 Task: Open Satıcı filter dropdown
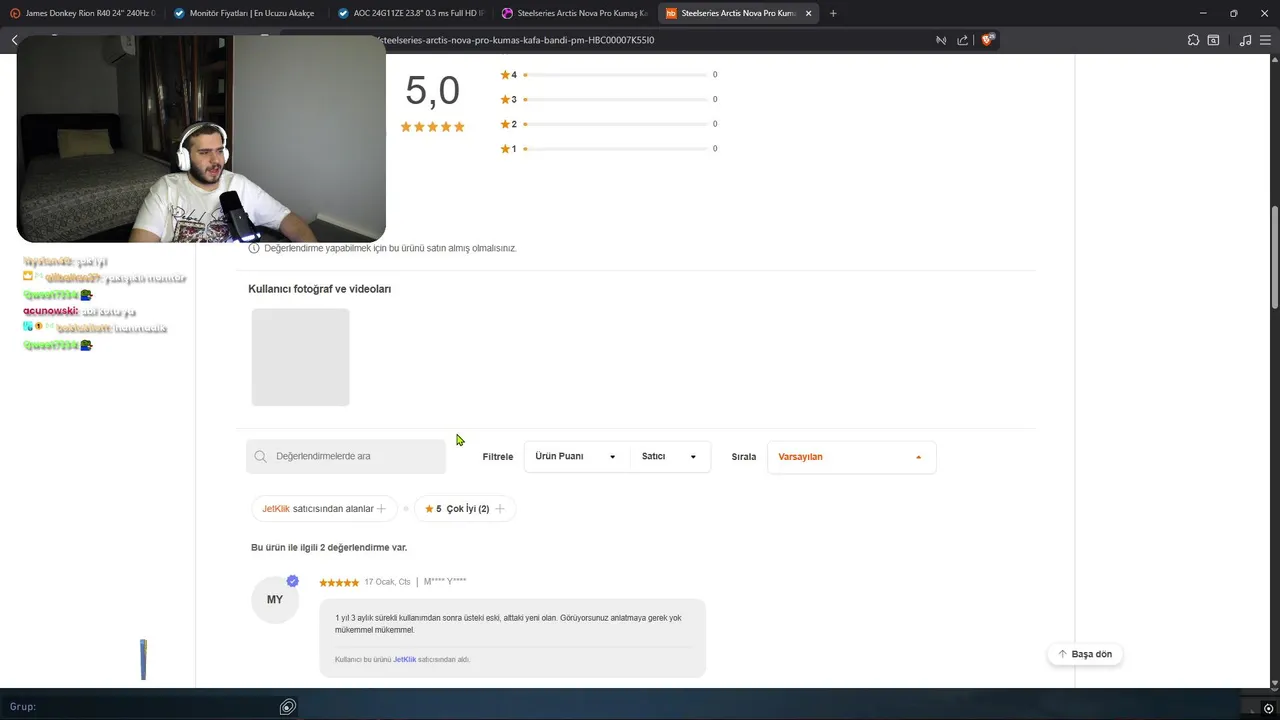tap(669, 456)
